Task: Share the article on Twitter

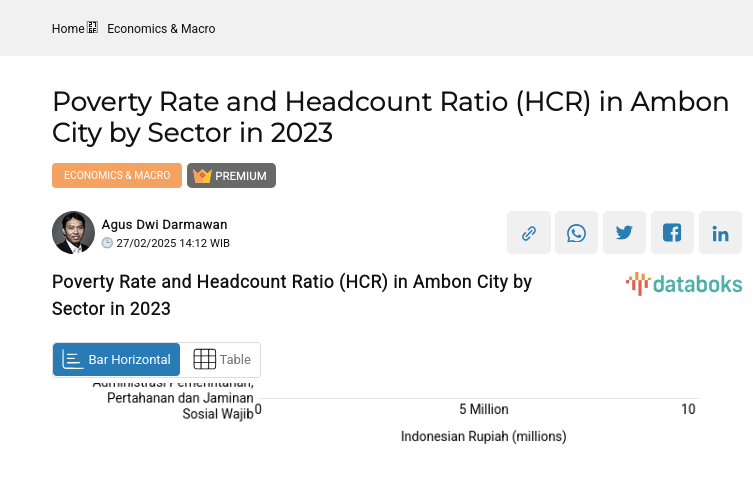Action: 624,232
